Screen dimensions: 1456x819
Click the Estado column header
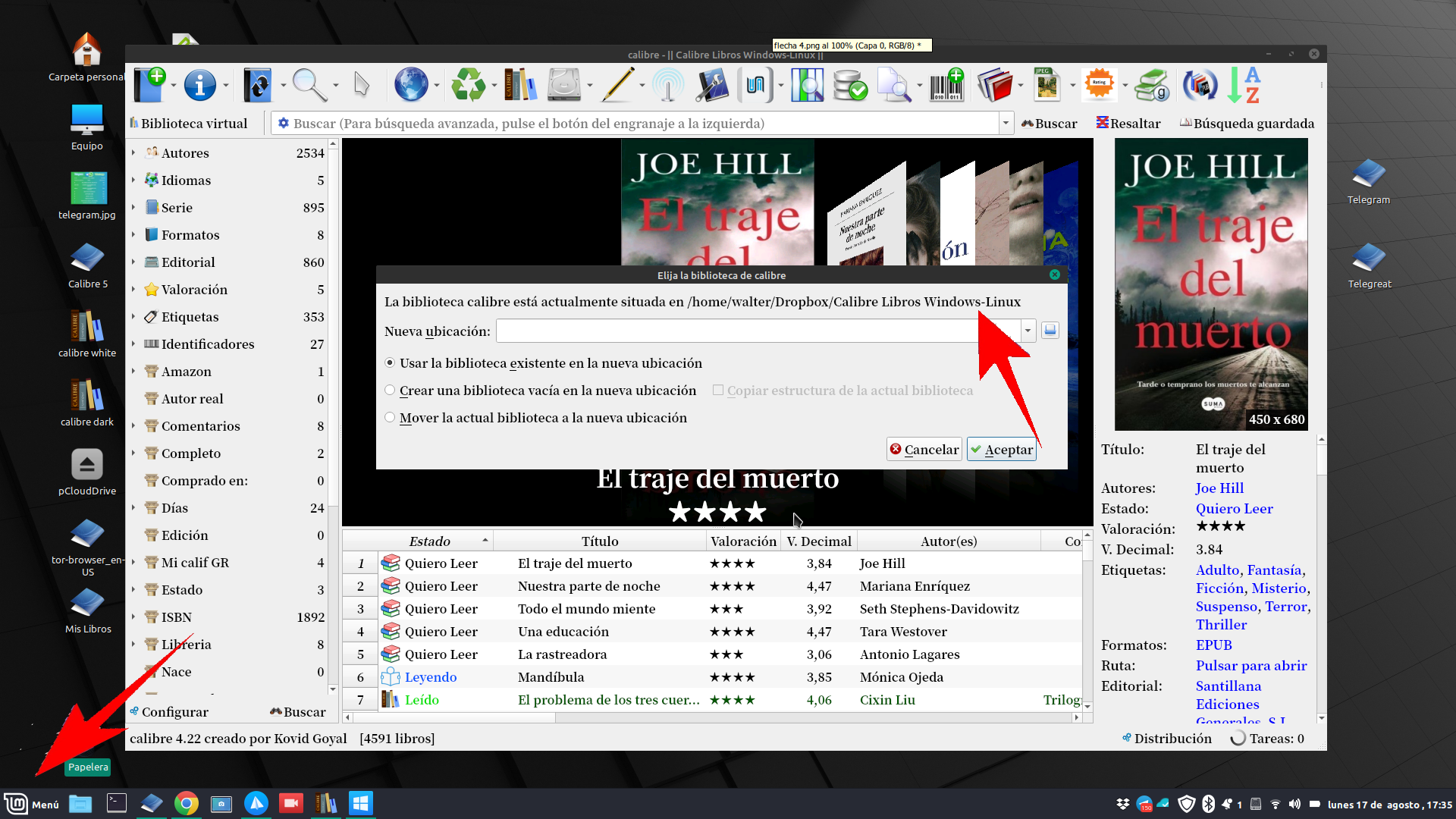click(429, 541)
